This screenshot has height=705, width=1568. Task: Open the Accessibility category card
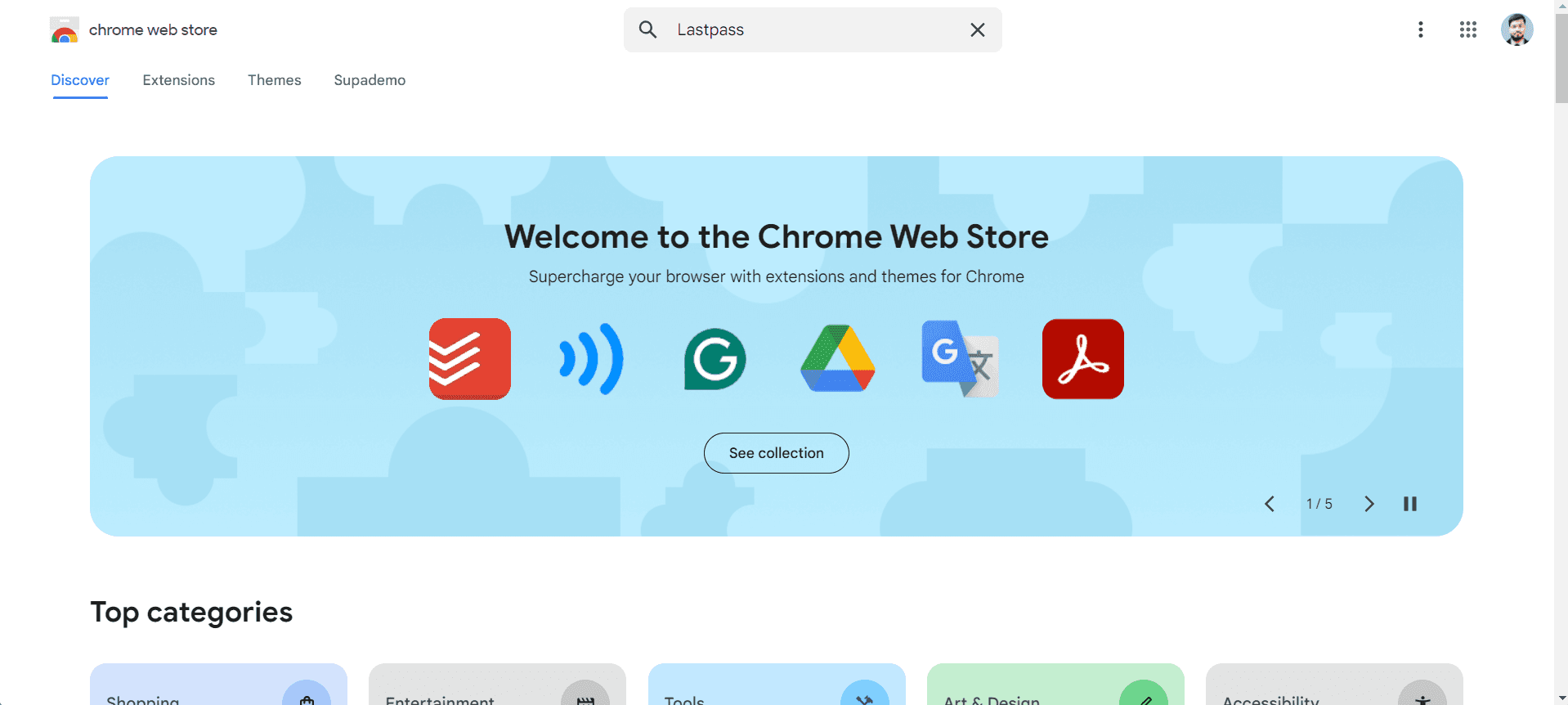[x=1334, y=685]
